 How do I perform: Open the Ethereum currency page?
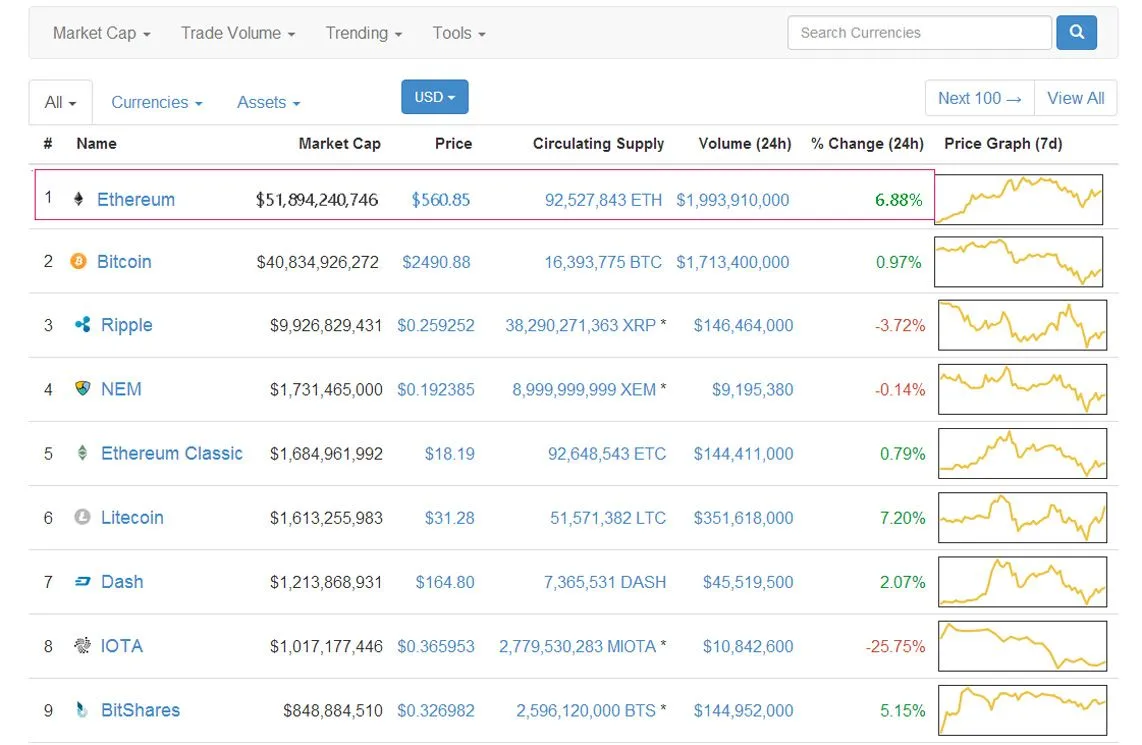click(x=136, y=200)
